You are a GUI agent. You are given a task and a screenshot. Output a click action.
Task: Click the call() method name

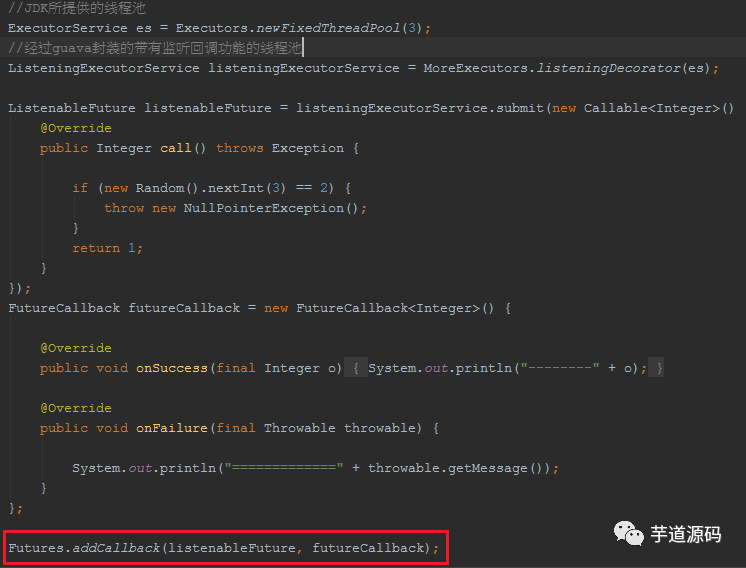[176, 148]
